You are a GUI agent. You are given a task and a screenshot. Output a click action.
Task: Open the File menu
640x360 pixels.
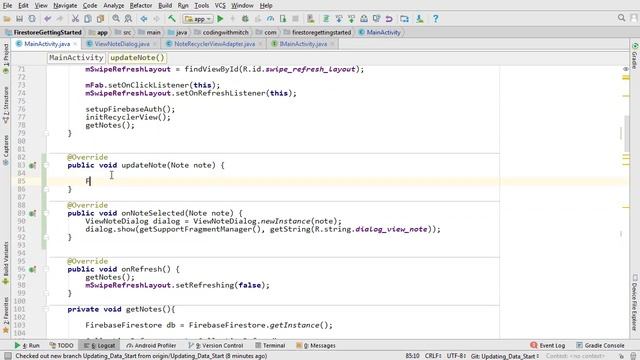point(7,6)
